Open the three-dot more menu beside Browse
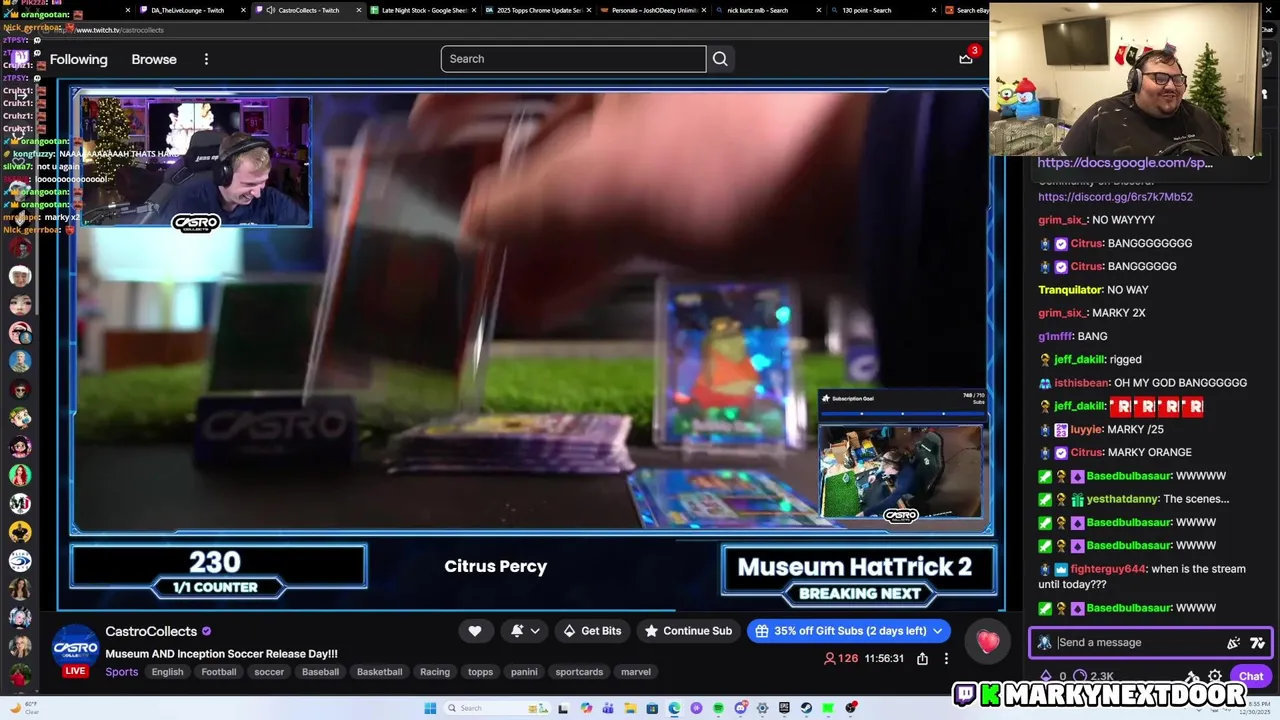This screenshot has height=720, width=1280. coord(206,59)
